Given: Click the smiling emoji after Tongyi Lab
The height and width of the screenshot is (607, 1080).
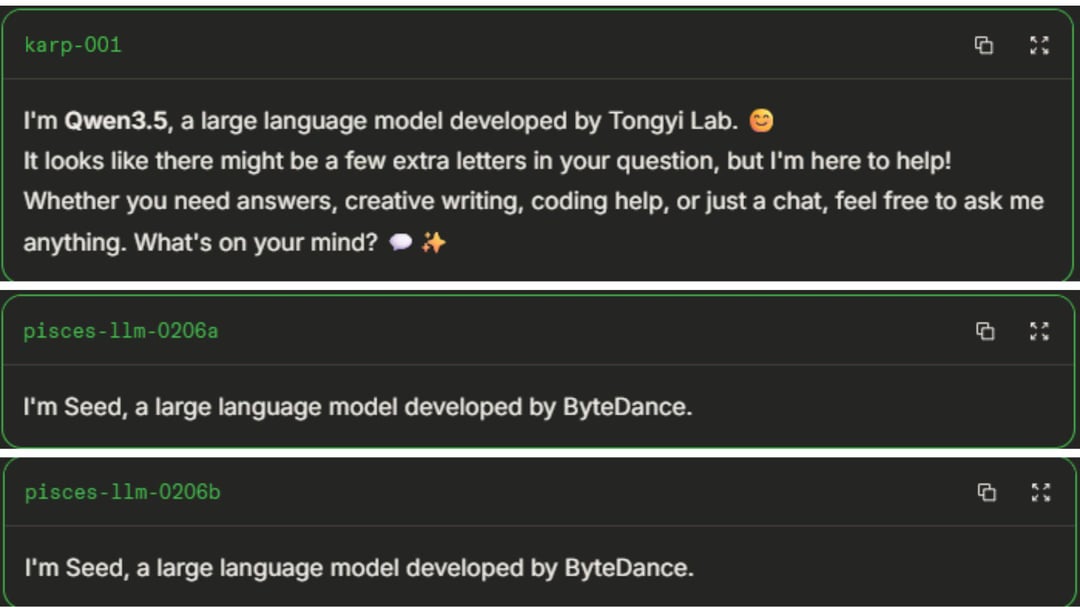Looking at the screenshot, I should tap(761, 122).
